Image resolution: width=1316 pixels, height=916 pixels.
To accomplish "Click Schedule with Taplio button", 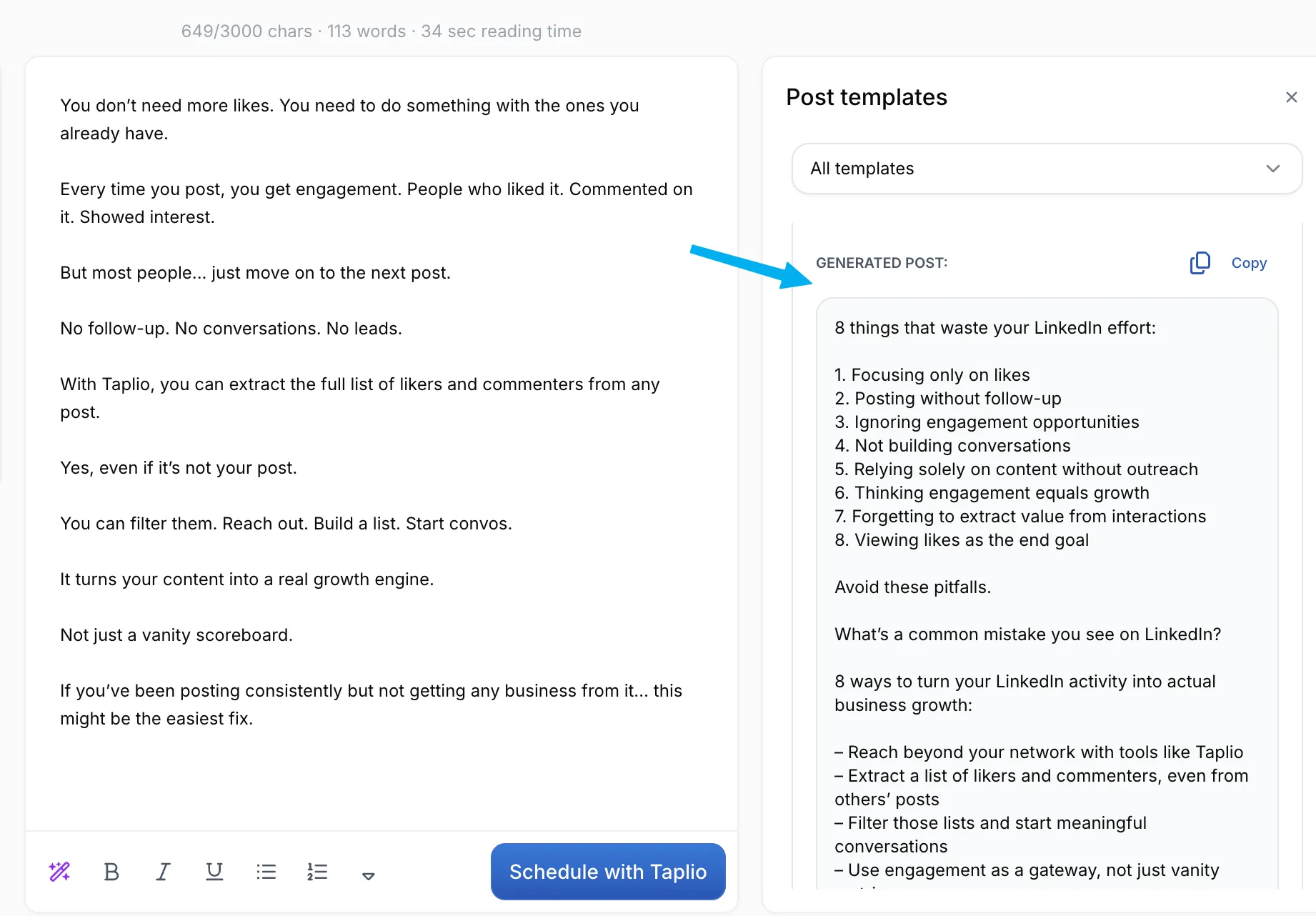I will point(608,872).
